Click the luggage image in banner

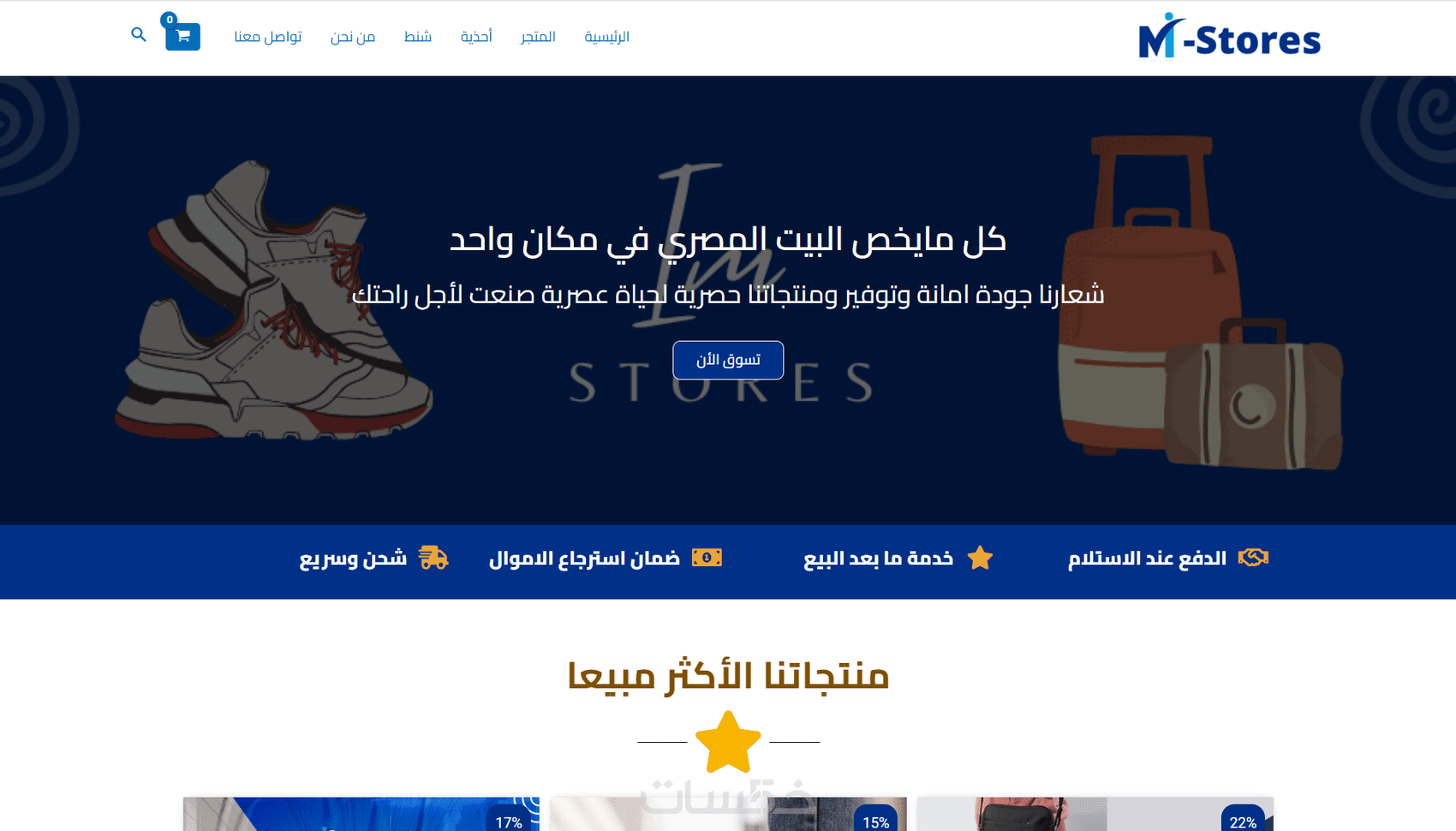(1199, 302)
